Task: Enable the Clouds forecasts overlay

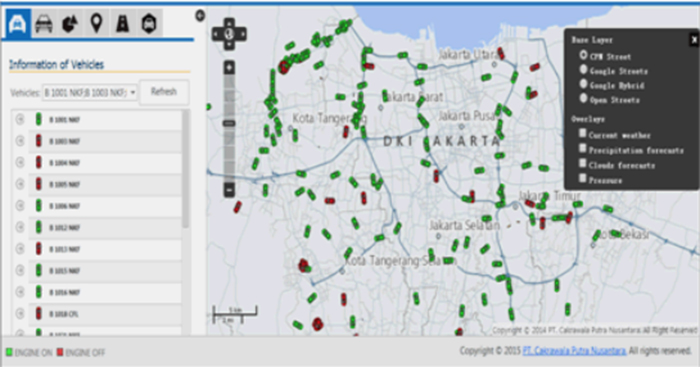Action: [583, 163]
